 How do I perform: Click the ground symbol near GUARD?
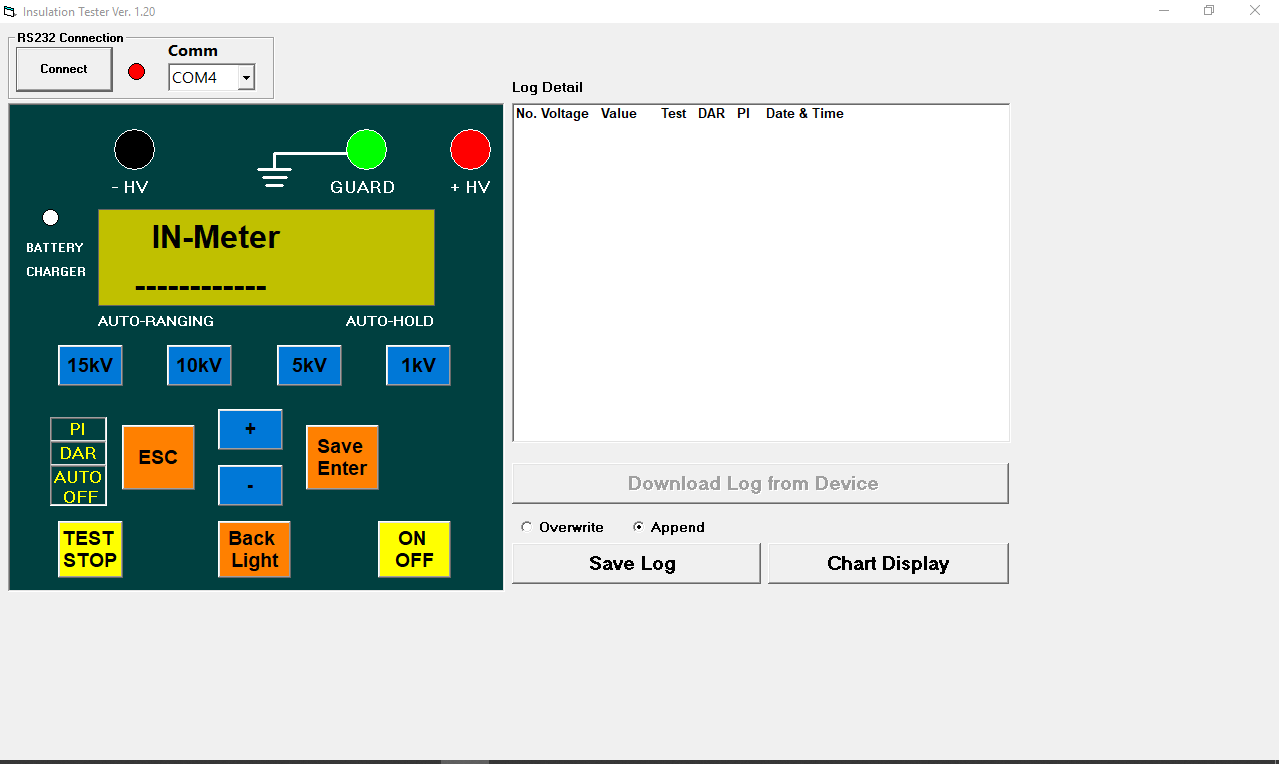pos(273,176)
